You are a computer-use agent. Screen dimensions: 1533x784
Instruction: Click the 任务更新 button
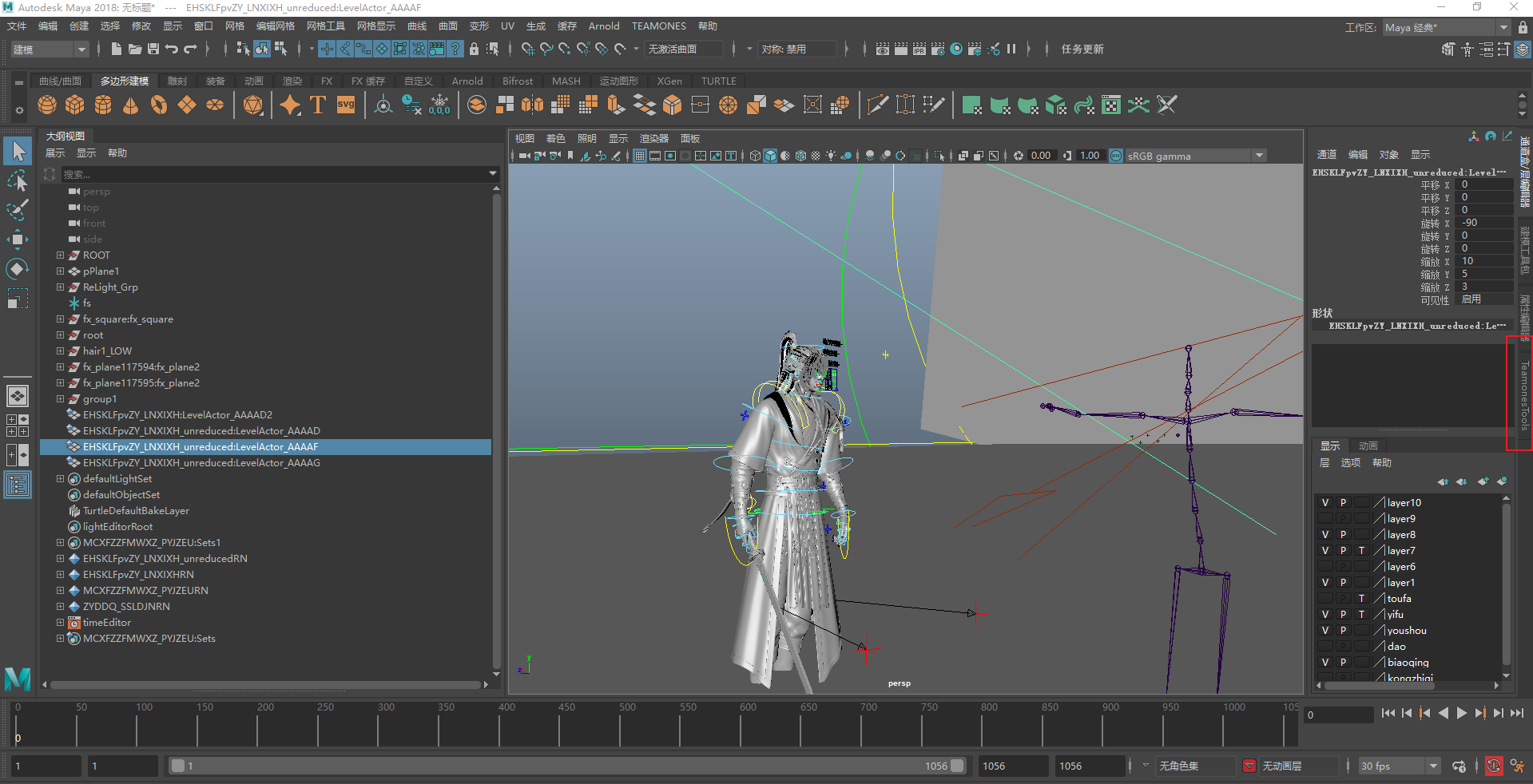coord(1082,49)
